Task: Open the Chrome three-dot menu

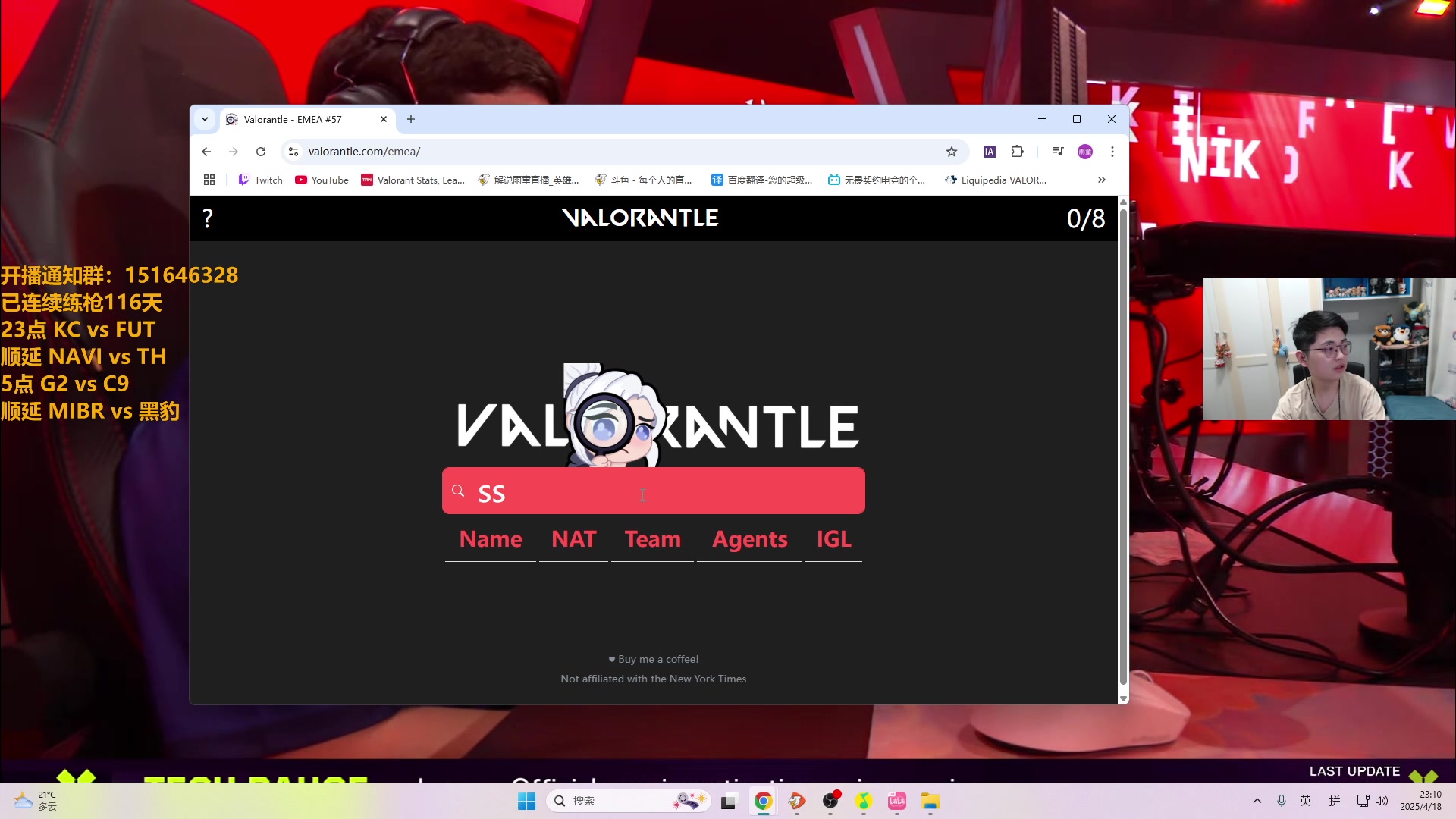Action: tap(1112, 152)
